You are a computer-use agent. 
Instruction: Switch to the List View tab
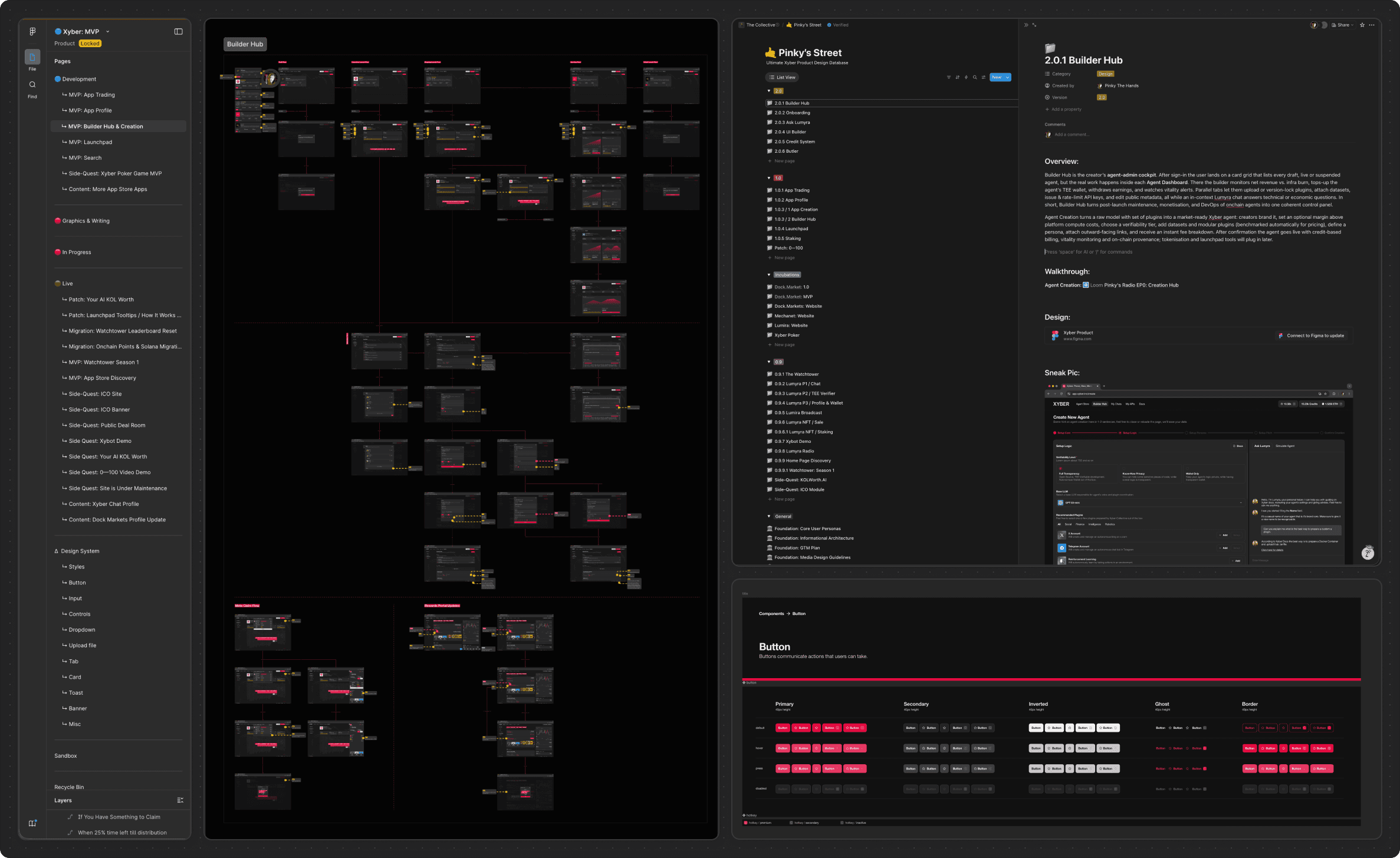[x=782, y=77]
